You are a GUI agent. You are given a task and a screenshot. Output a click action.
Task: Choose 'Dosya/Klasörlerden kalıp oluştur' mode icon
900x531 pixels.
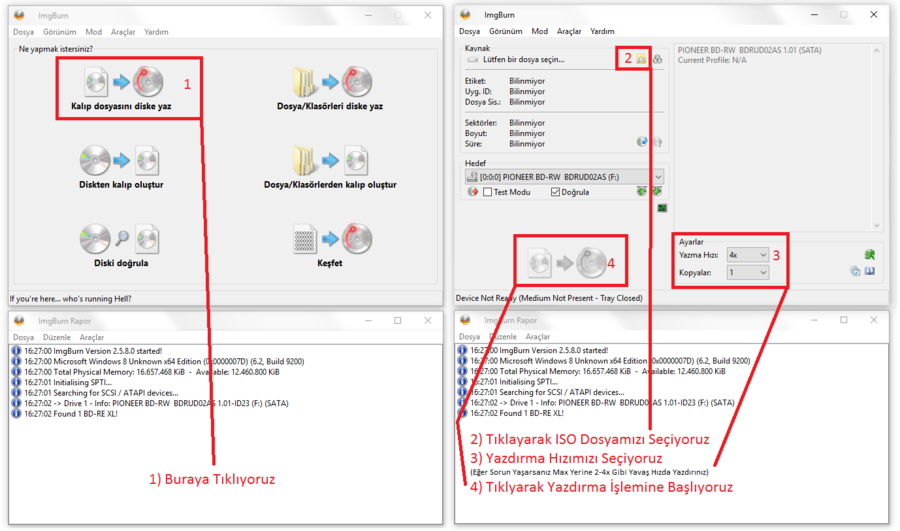[330, 161]
